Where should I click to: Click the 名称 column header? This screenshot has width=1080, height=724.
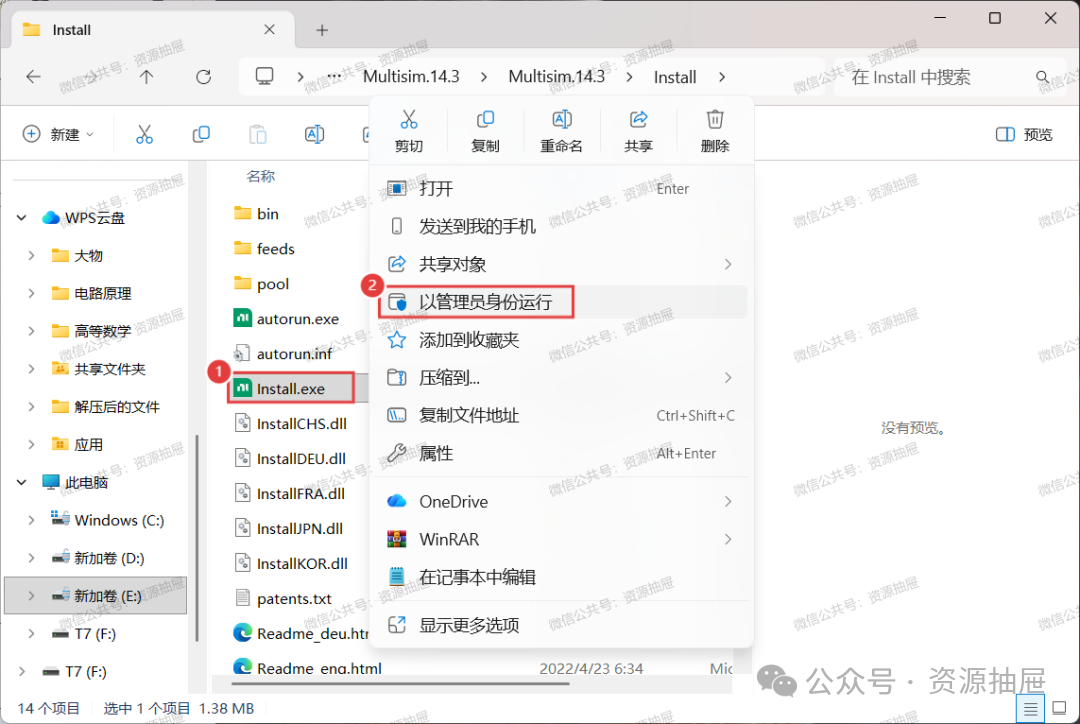coord(260,176)
